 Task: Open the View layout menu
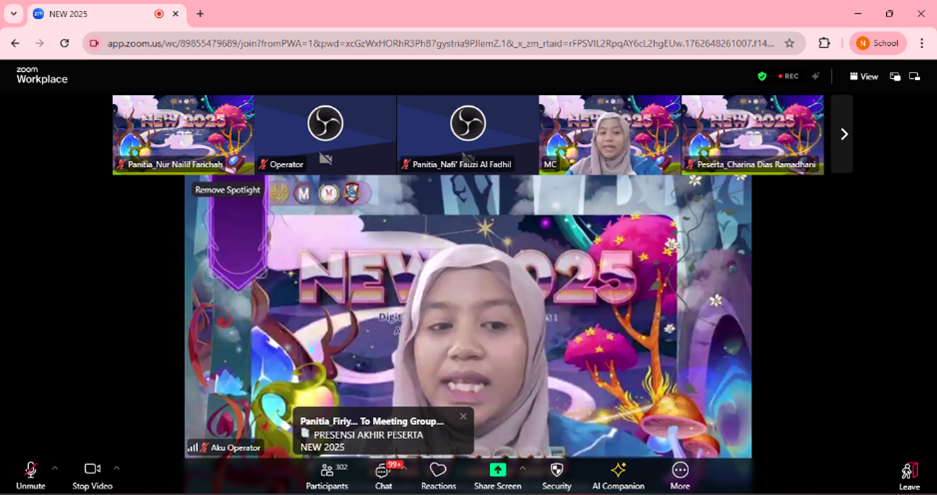pos(864,76)
